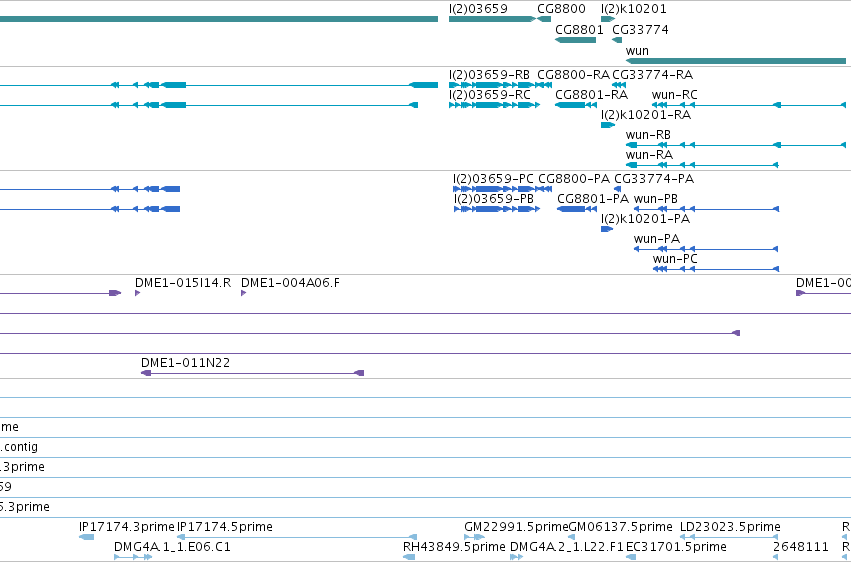851x562 pixels.
Task: Click the IP17174.5prime EST label
Action: (x=225, y=527)
